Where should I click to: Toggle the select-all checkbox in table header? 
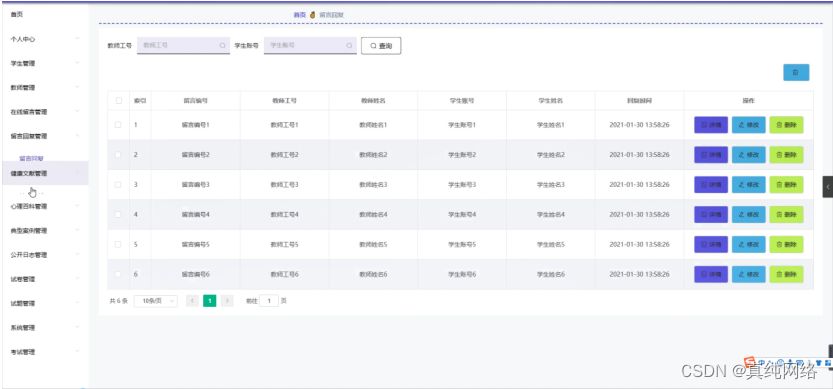pyautogui.click(x=118, y=100)
